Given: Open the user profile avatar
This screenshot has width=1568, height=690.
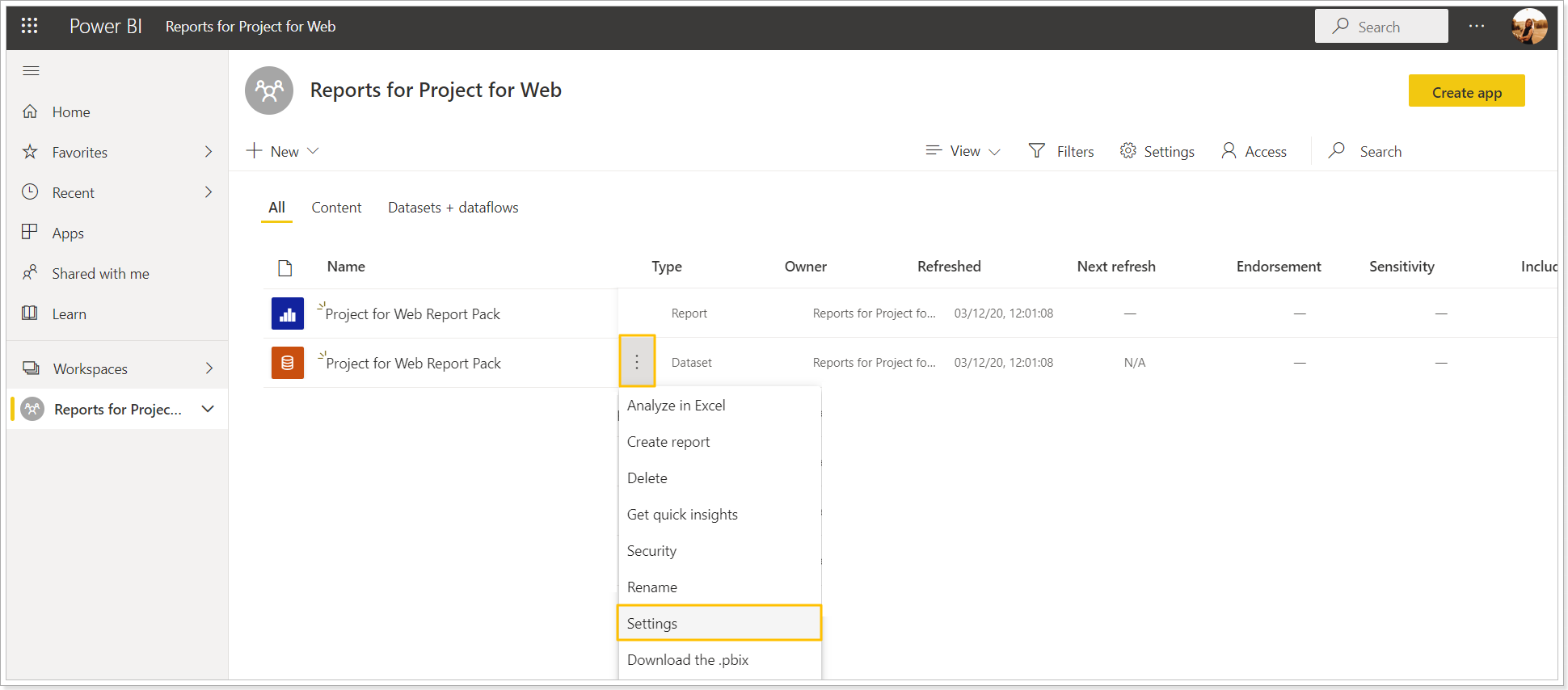Looking at the screenshot, I should click(1529, 27).
